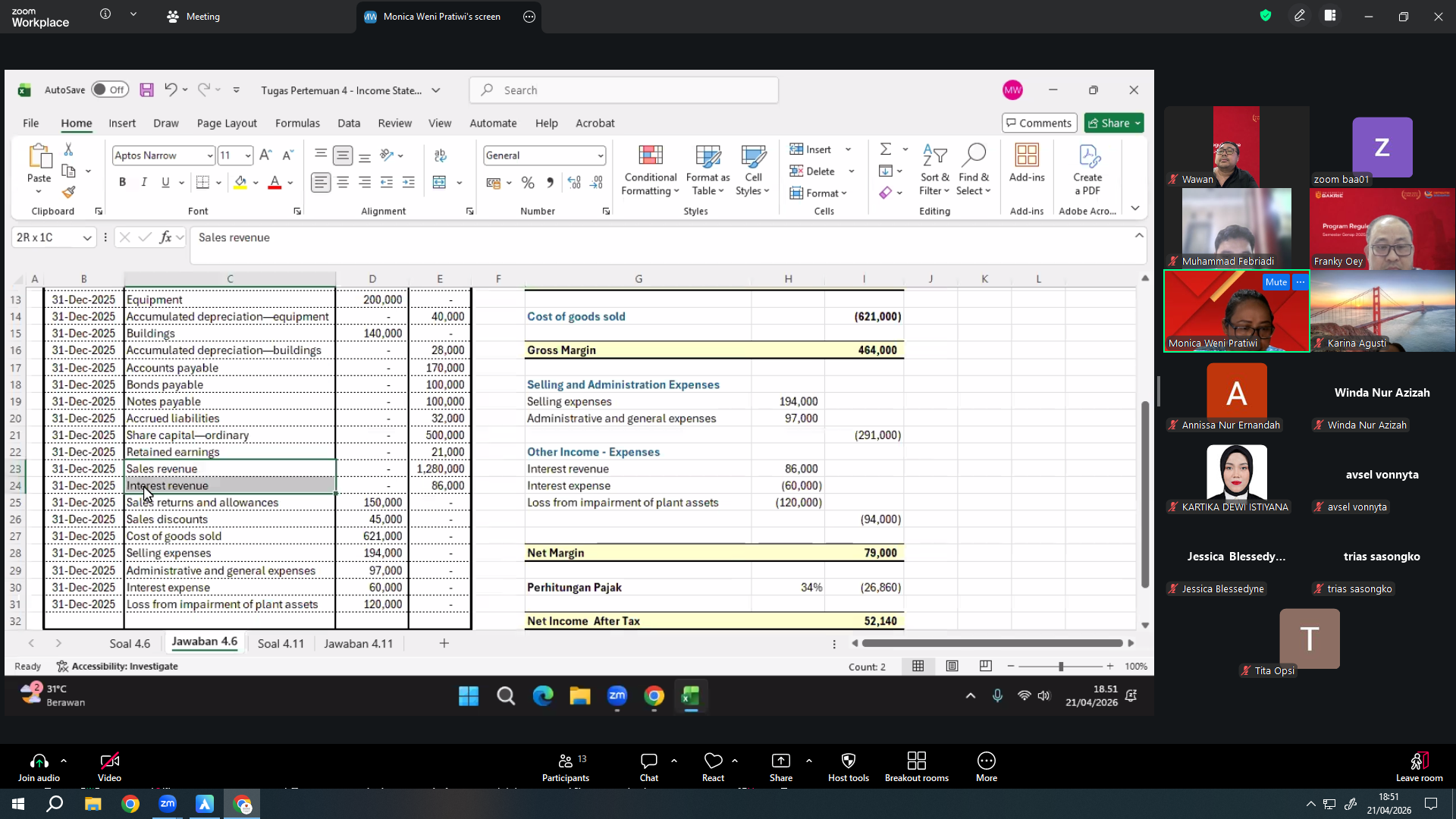The image size is (1456, 819).
Task: Toggle Normal view in status bar
Action: (918, 666)
